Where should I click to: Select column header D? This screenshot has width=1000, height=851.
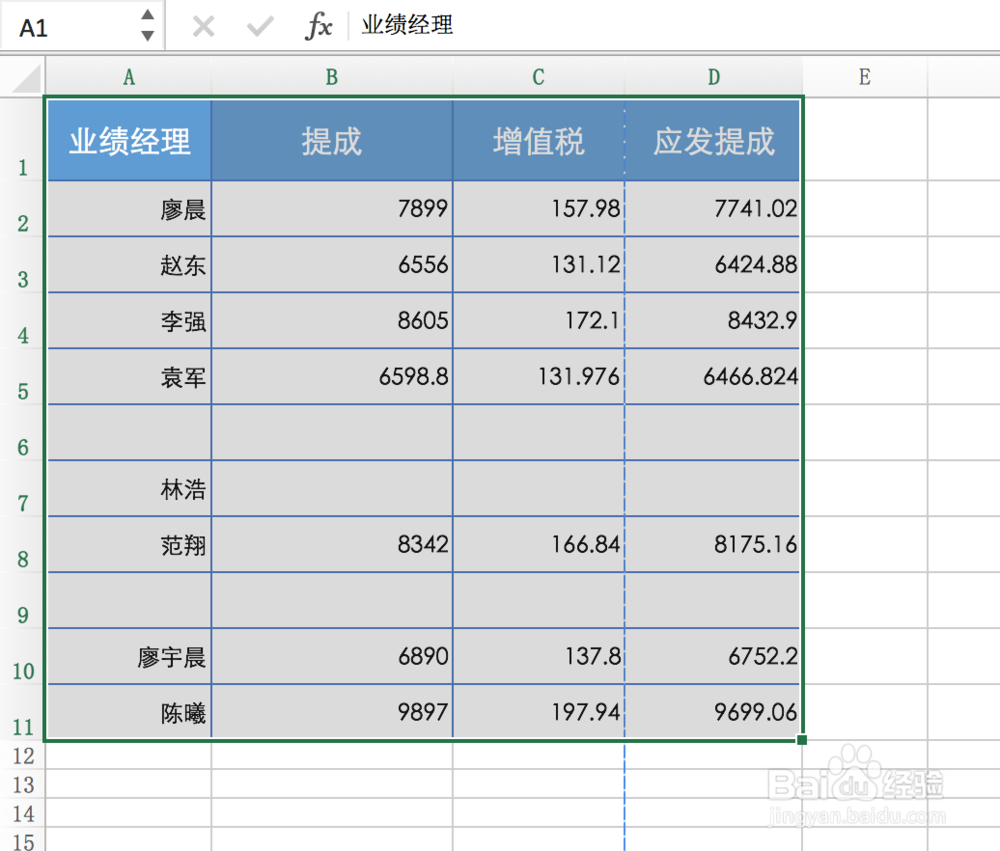[713, 77]
